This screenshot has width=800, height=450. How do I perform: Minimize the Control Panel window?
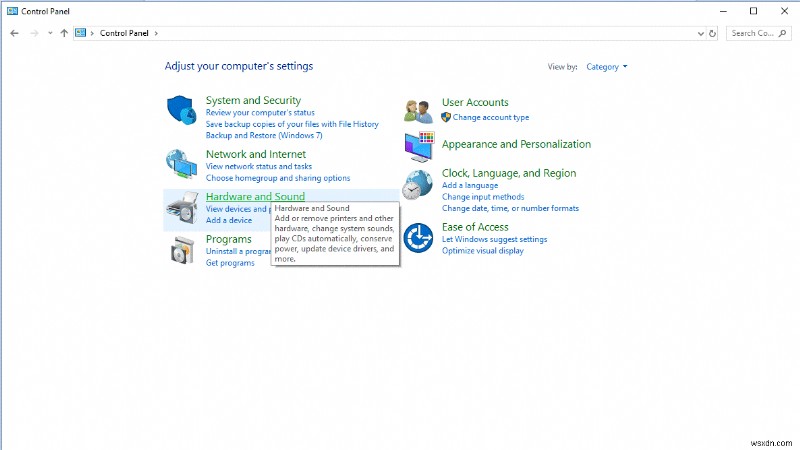723,11
